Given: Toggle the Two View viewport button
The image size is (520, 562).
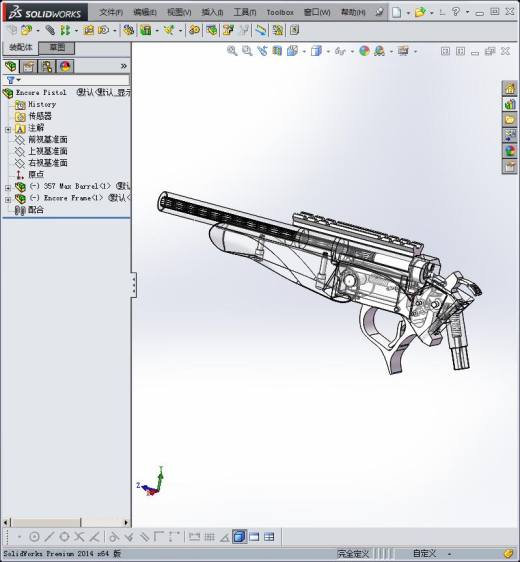Looking at the screenshot, I should (x=254, y=537).
